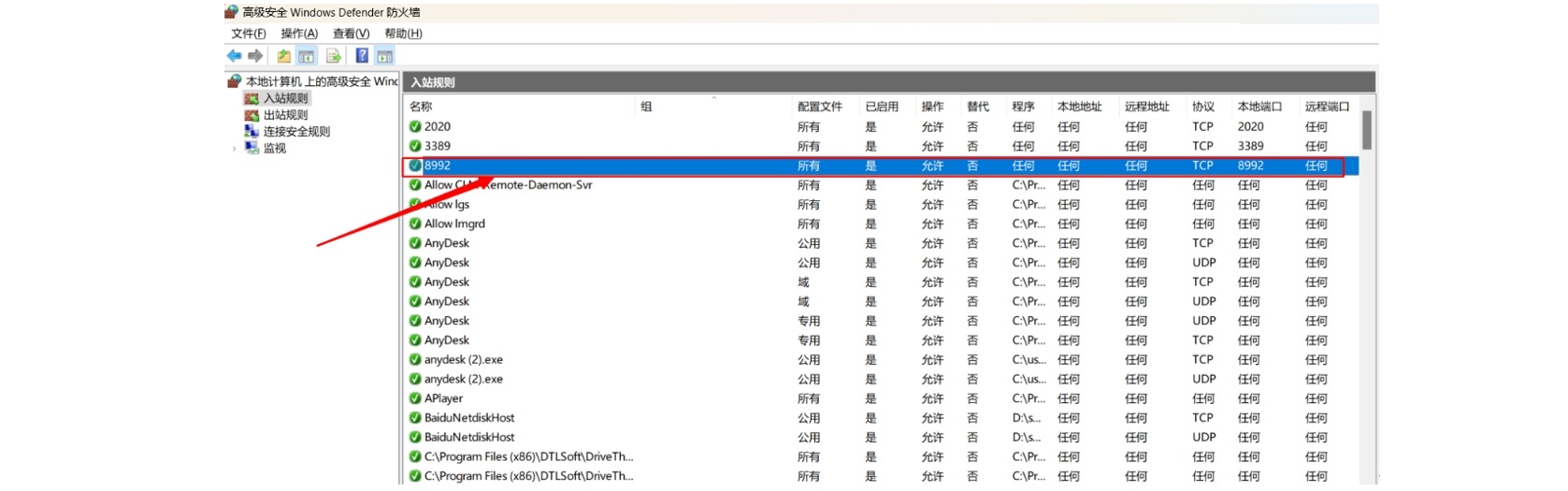This screenshot has width=1568, height=491.
Task: Select 连接安全规则 in the left tree
Action: [296, 132]
